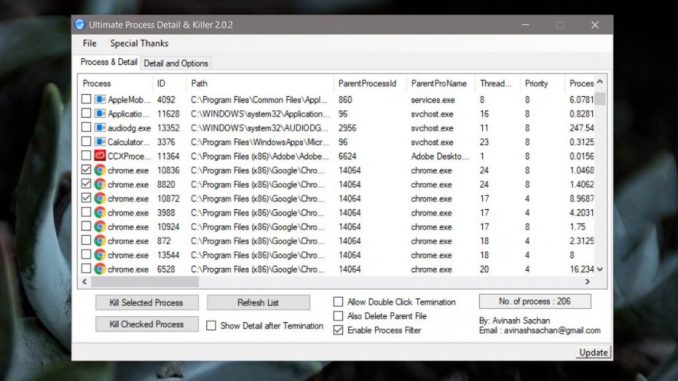This screenshot has width=678, height=381.
Task: Click the Adobe Deskto parent name cell
Action: point(439,156)
